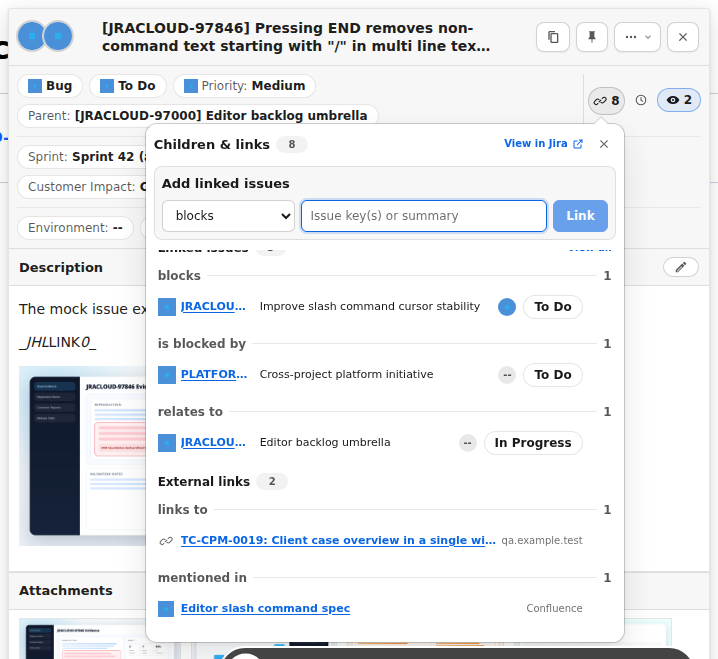This screenshot has width=718, height=659.
Task: Click the Link button
Action: pos(580,216)
